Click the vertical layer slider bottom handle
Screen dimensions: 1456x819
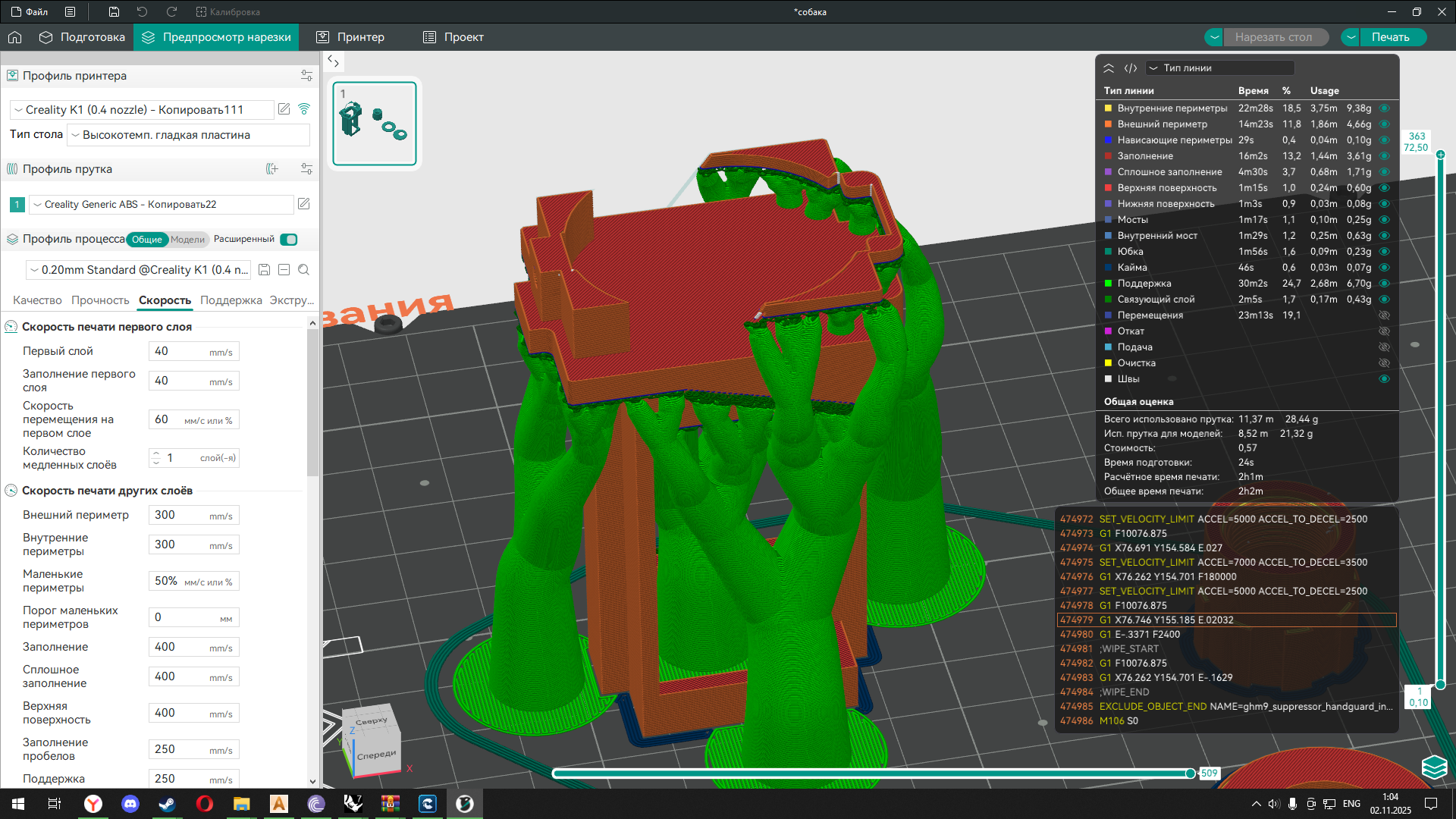click(1441, 685)
